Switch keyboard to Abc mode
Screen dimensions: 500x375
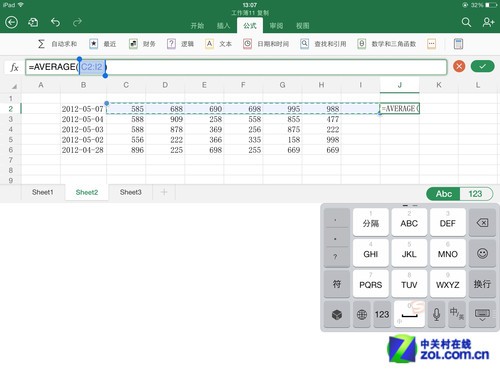click(x=444, y=194)
